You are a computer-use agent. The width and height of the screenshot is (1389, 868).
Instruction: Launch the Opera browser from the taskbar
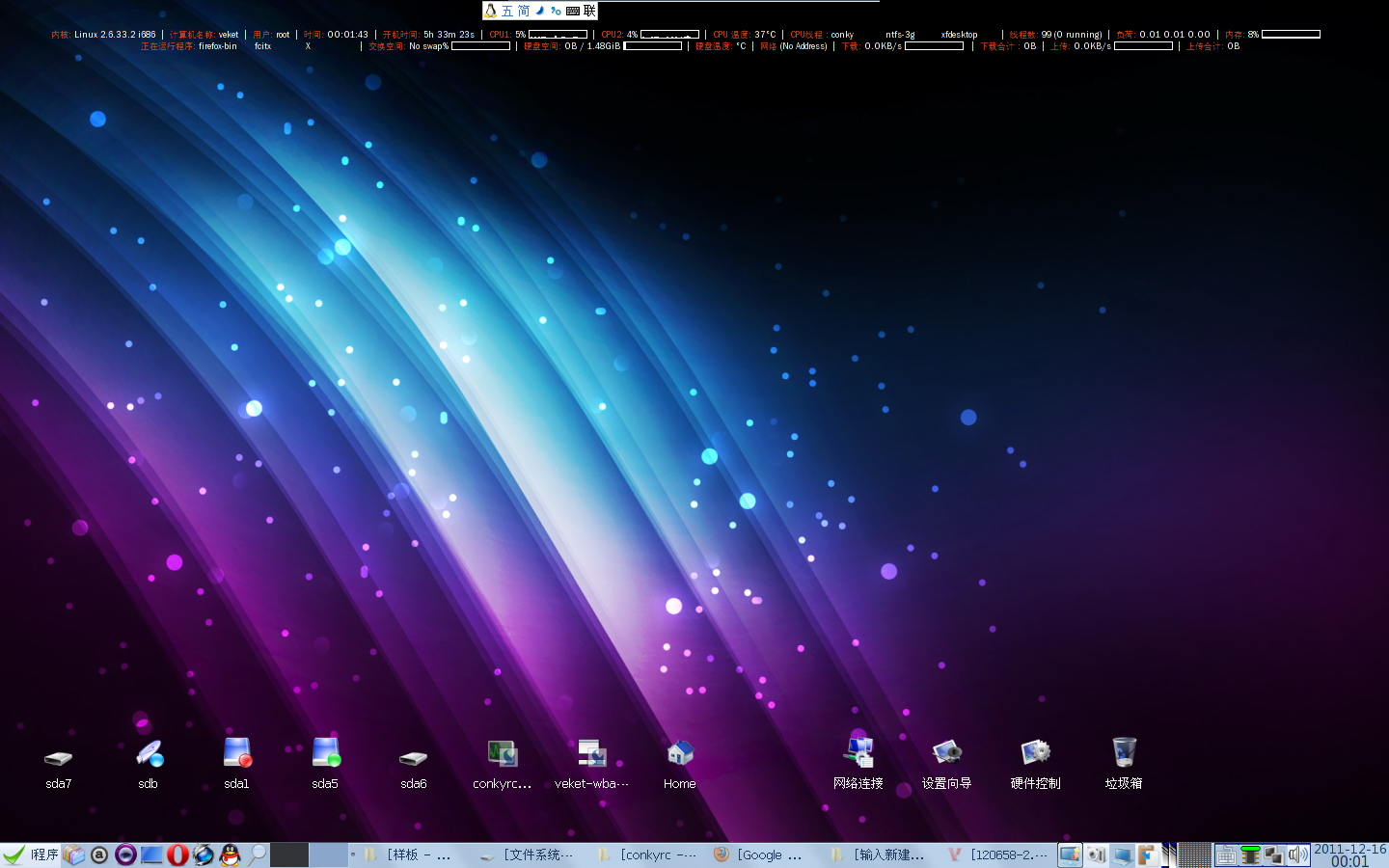[x=177, y=854]
